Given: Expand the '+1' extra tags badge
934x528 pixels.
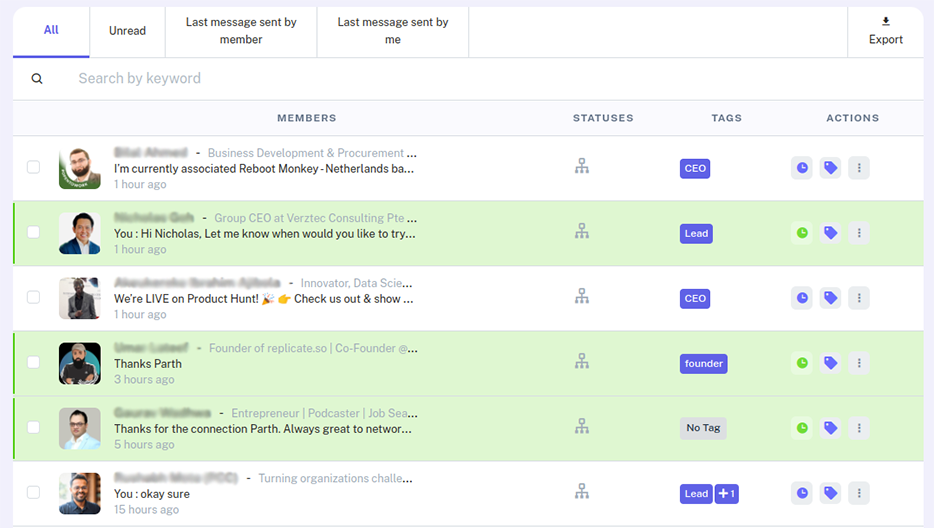Looking at the screenshot, I should click(726, 493).
